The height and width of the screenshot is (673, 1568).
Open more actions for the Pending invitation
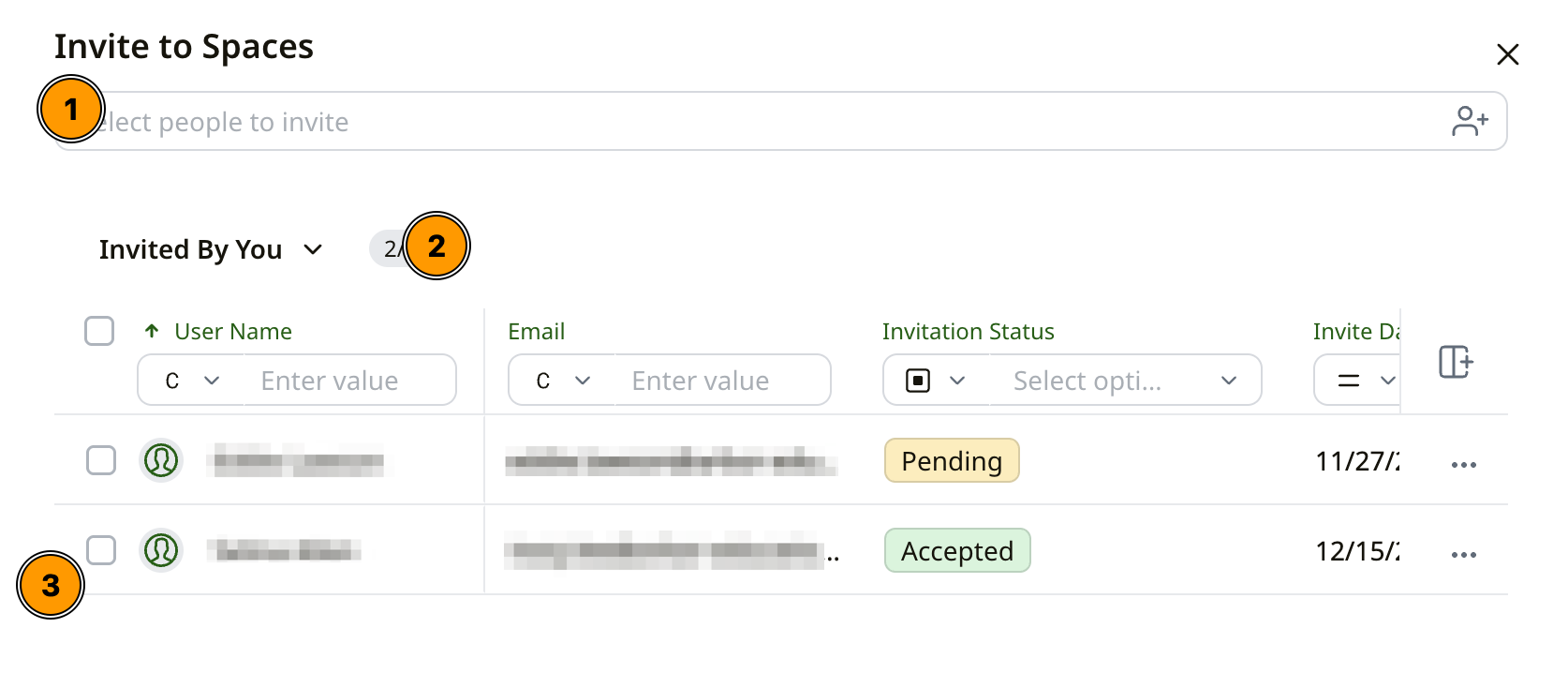click(x=1463, y=465)
